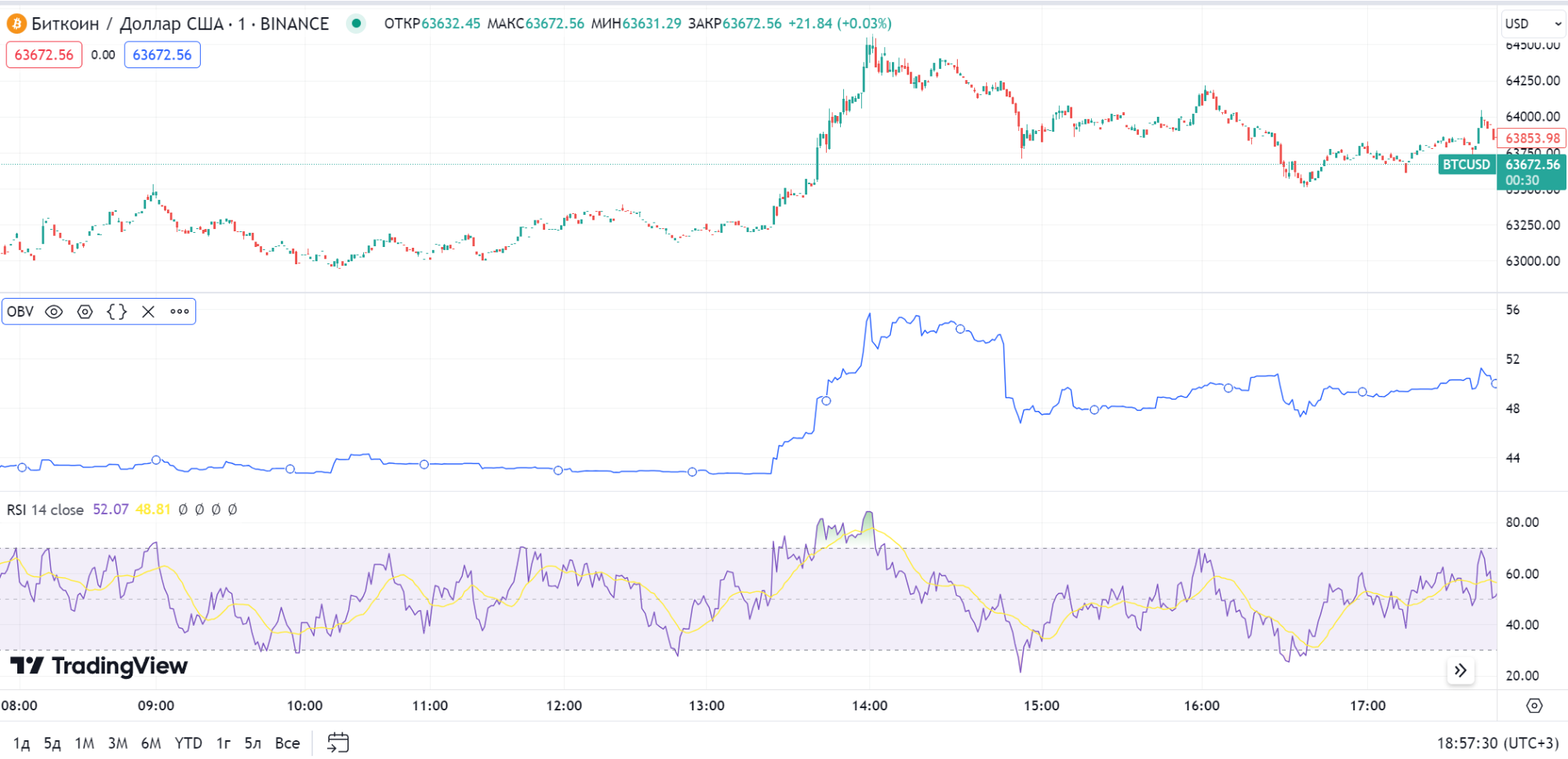
Task: Switch to the Все time range
Action: click(x=287, y=743)
